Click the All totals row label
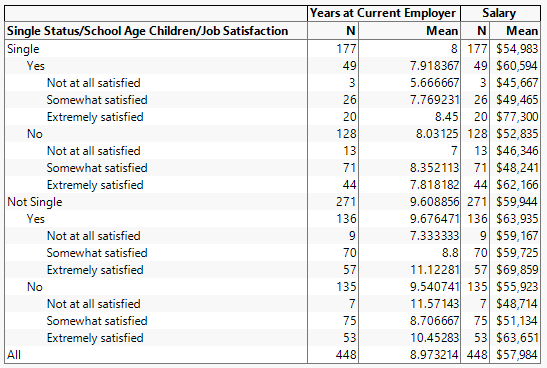The width and height of the screenshot is (547, 368). pos(14,355)
